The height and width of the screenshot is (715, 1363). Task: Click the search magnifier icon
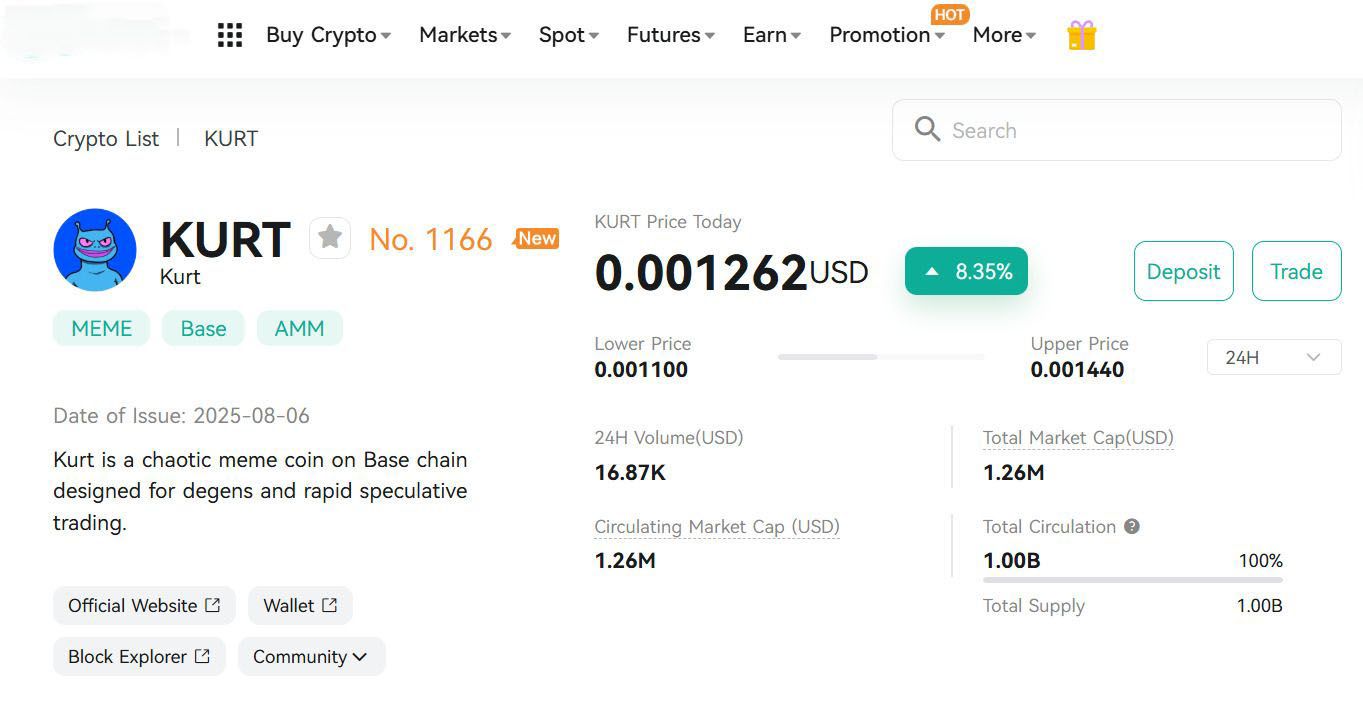click(x=927, y=129)
